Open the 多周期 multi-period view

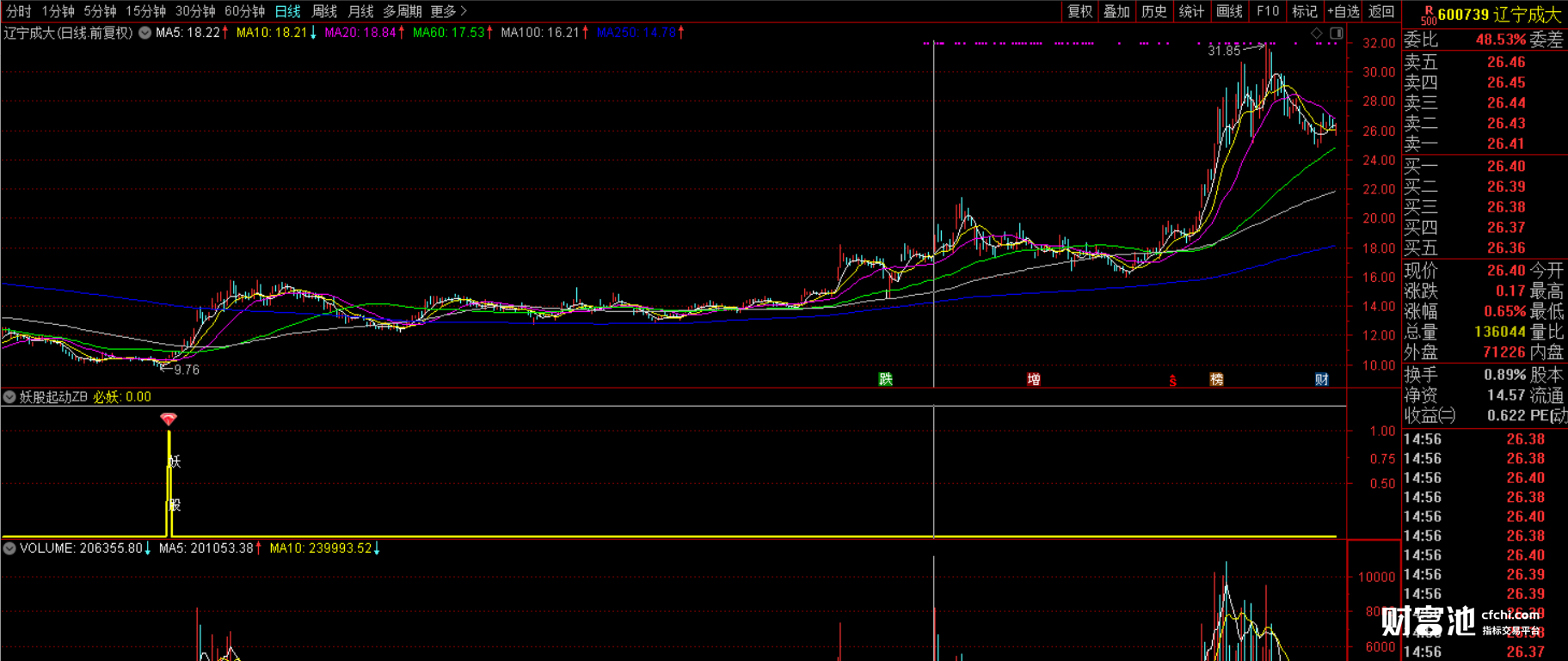[403, 11]
